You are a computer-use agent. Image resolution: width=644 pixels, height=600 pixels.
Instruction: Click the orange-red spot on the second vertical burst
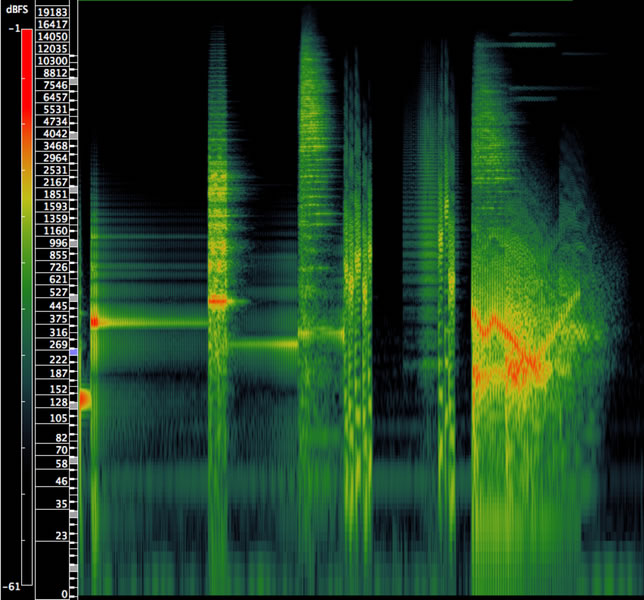217,300
